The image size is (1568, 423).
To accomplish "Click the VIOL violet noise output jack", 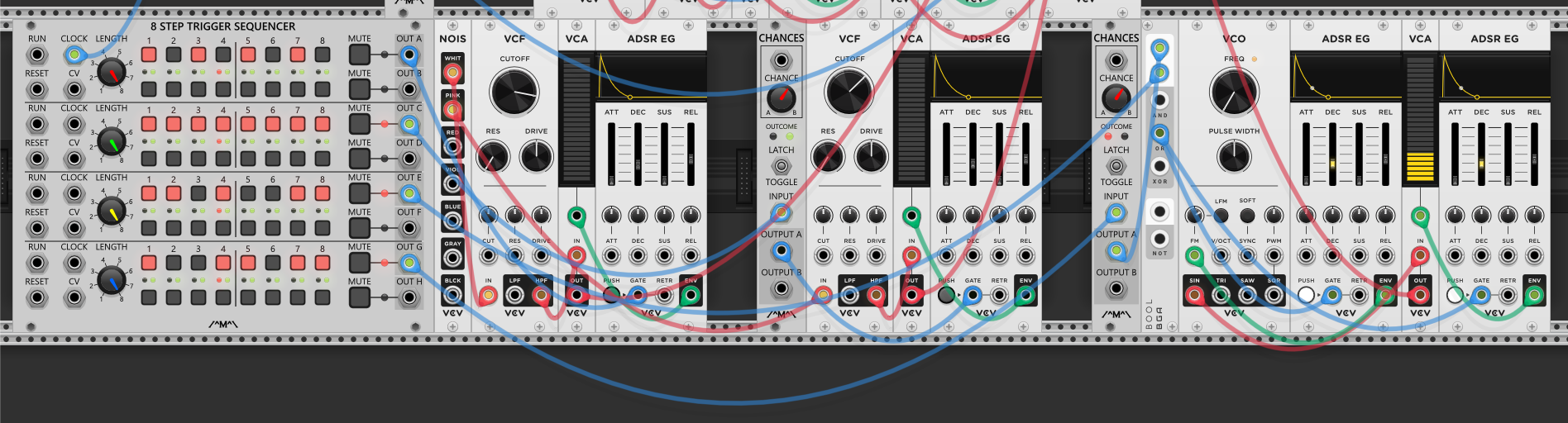I will point(452,183).
